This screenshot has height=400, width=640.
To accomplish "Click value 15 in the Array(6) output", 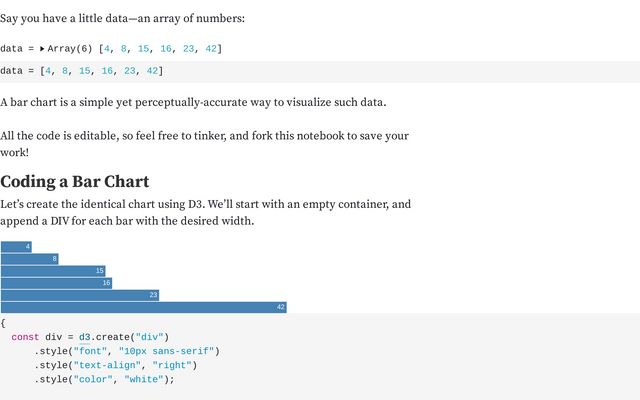I will (143, 49).
